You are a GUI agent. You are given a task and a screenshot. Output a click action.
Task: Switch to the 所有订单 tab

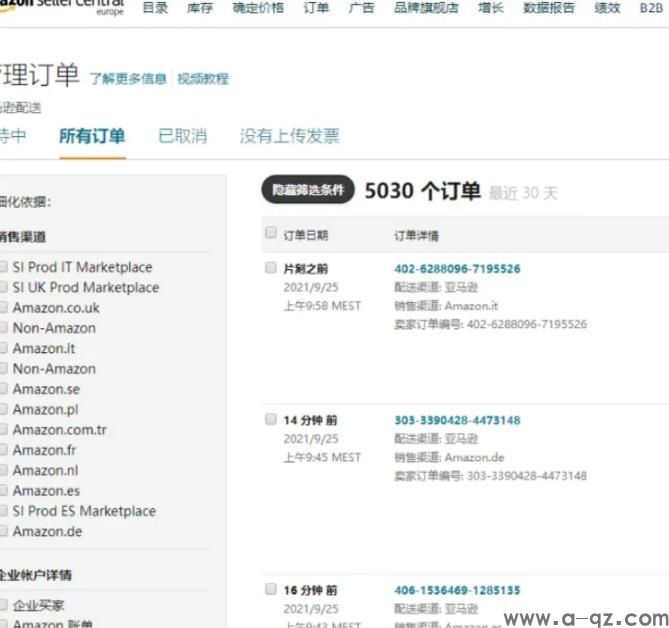click(x=92, y=136)
